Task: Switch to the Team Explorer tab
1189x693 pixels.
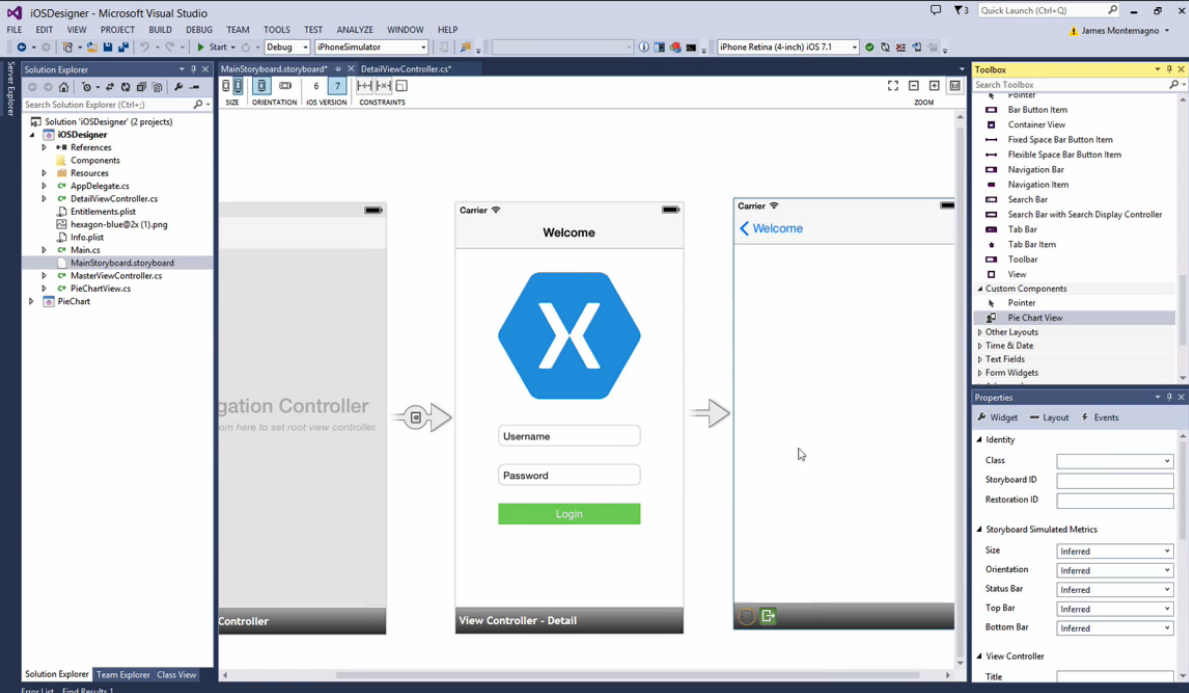Action: (123, 675)
